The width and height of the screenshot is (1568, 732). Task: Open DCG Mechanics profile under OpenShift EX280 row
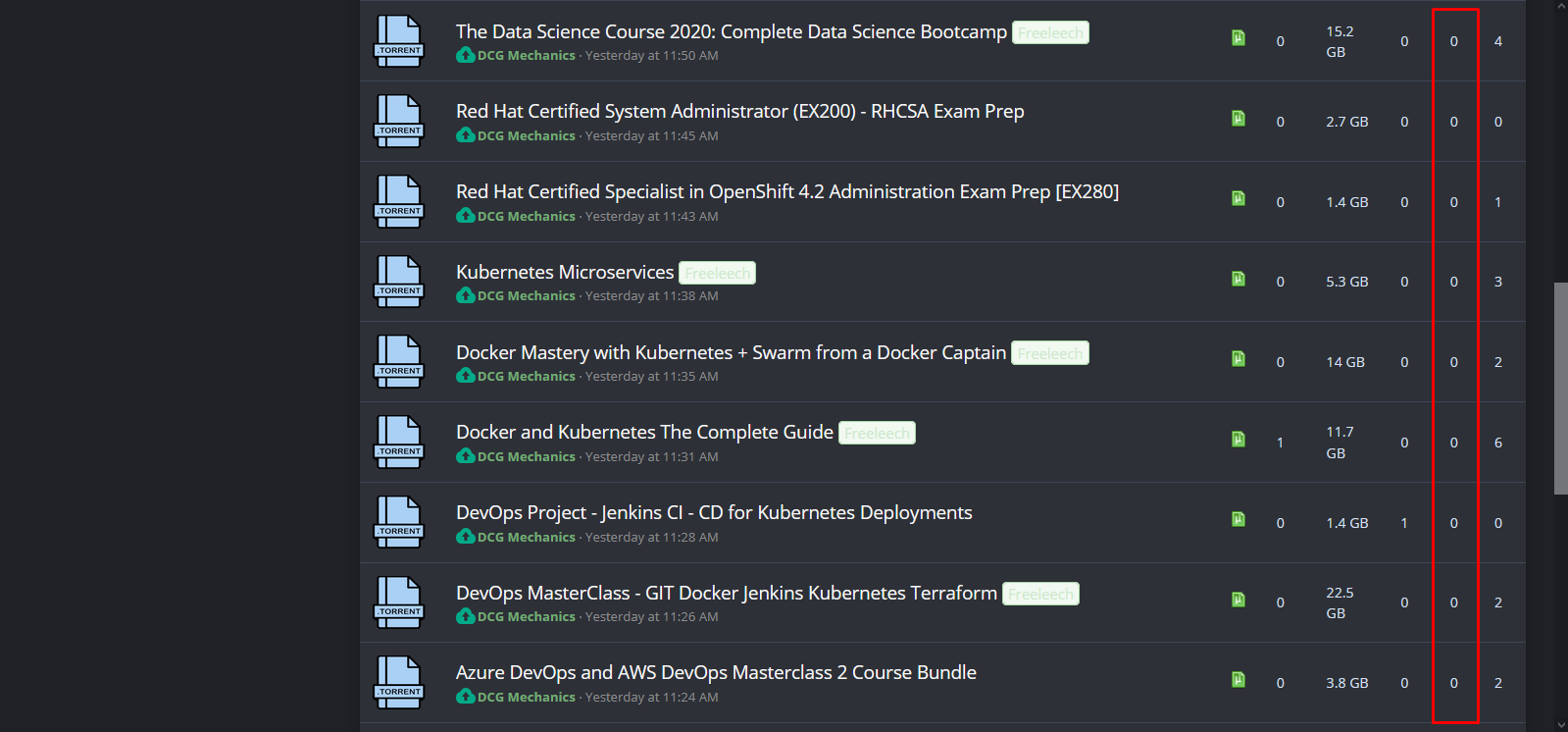(x=527, y=217)
